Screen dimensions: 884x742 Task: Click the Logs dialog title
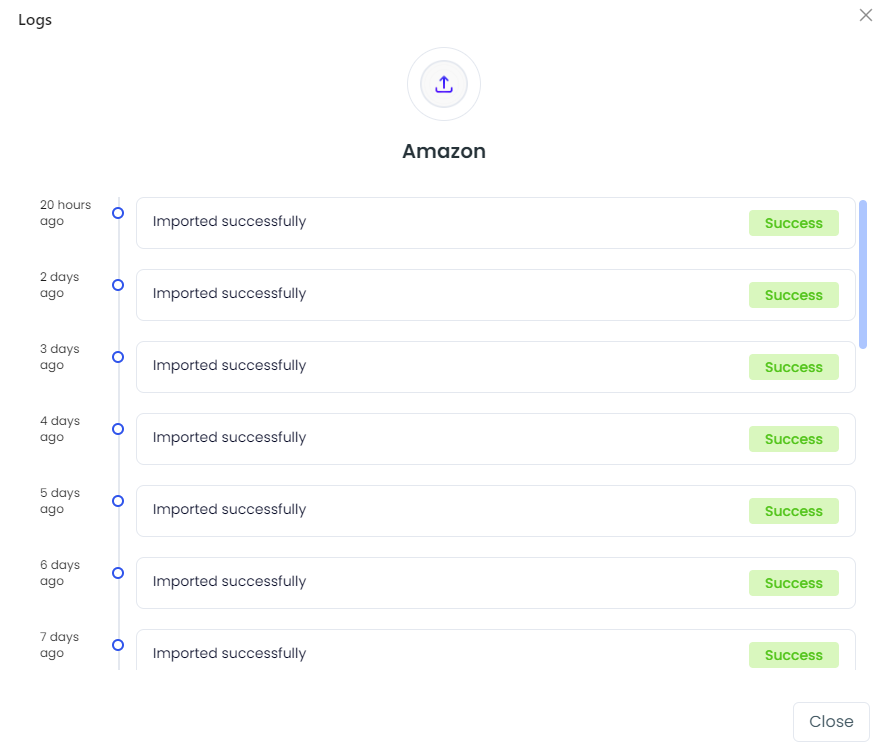point(35,20)
